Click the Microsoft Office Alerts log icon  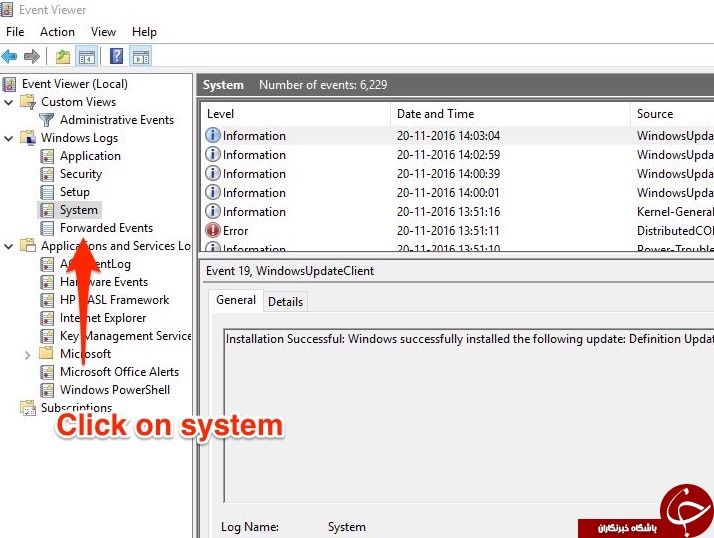click(x=47, y=372)
